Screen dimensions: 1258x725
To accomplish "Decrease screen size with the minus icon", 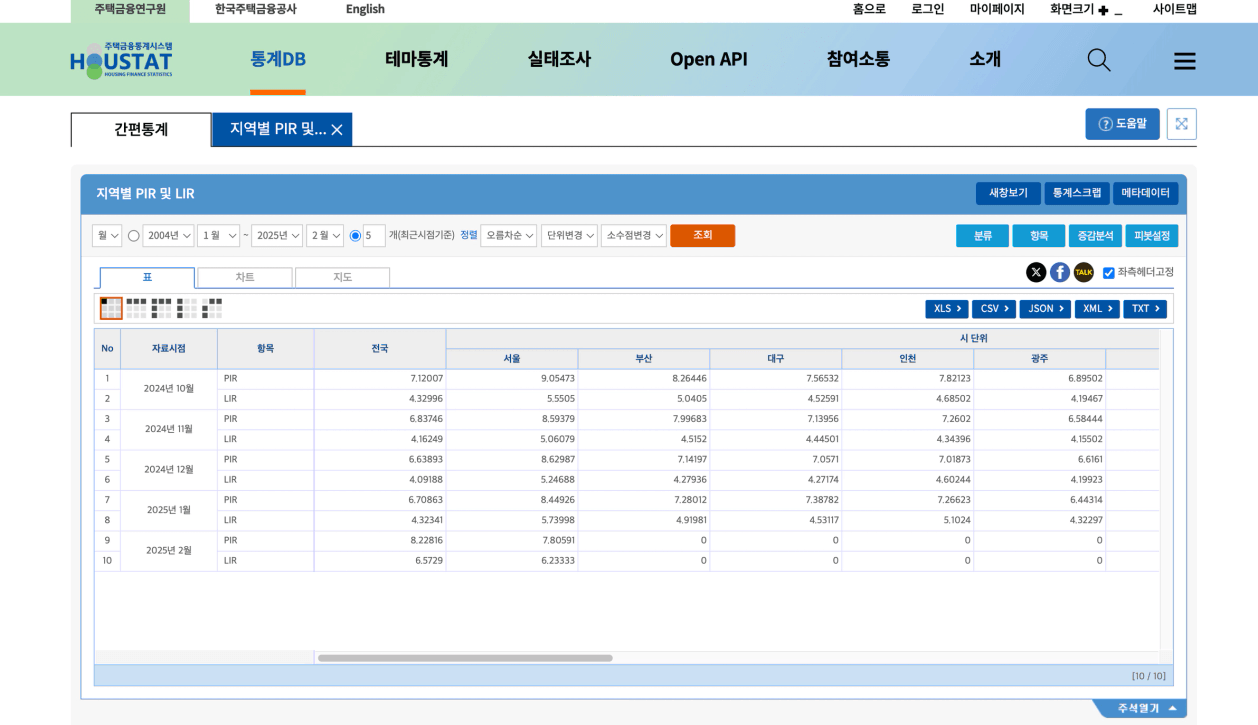I will 1118,12.
